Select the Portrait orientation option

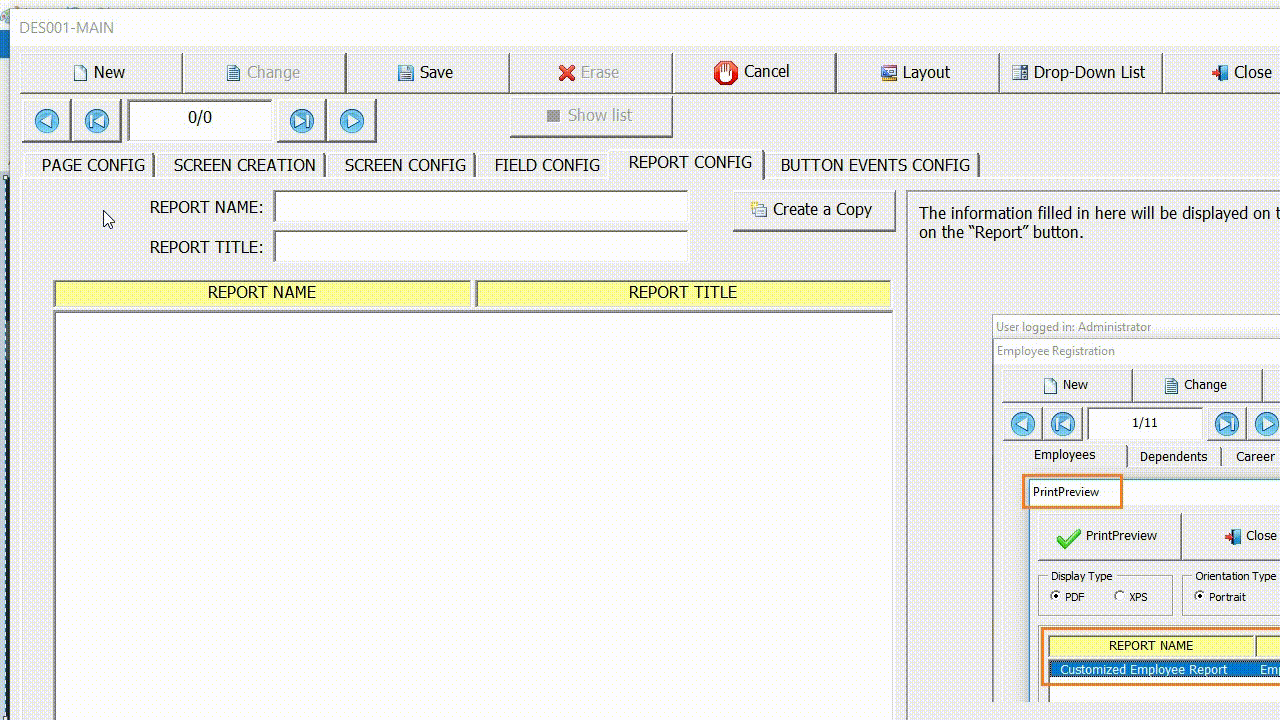[1199, 597]
